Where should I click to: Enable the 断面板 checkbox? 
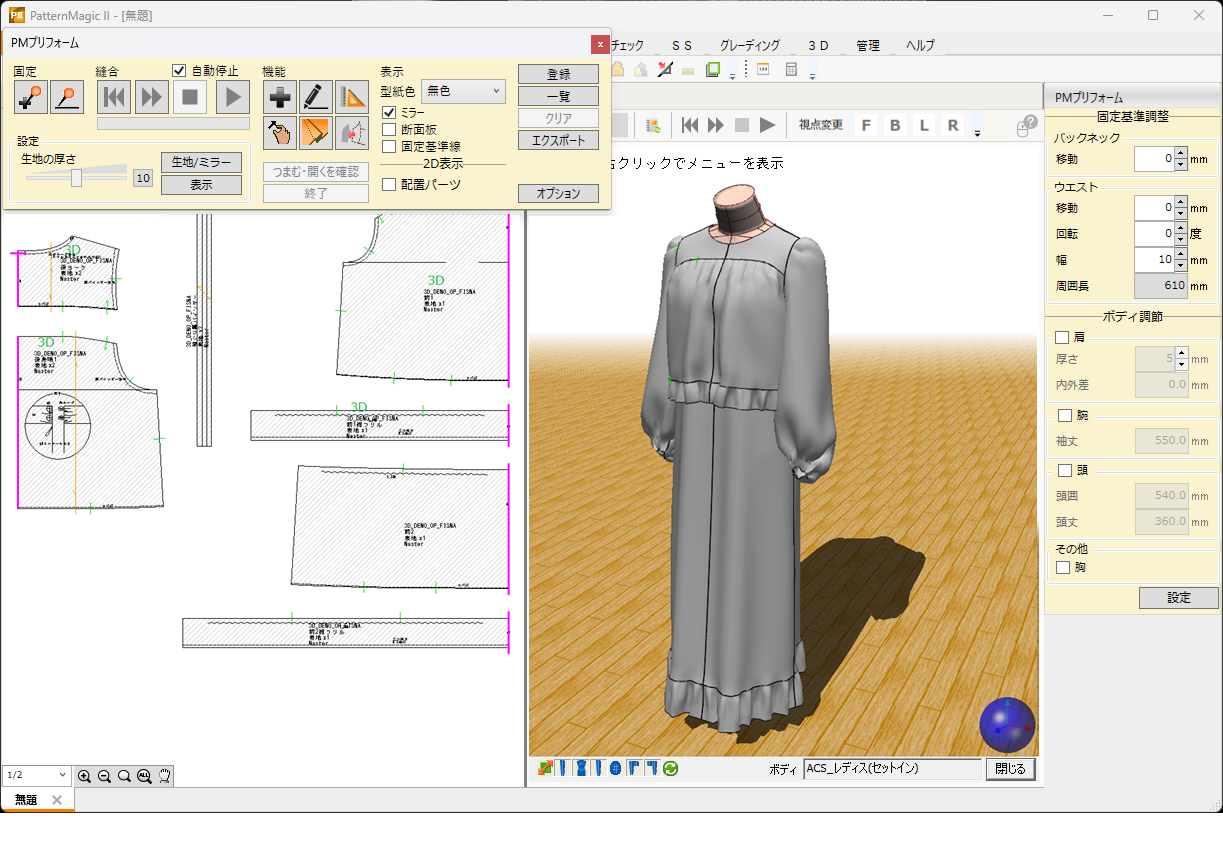390,129
